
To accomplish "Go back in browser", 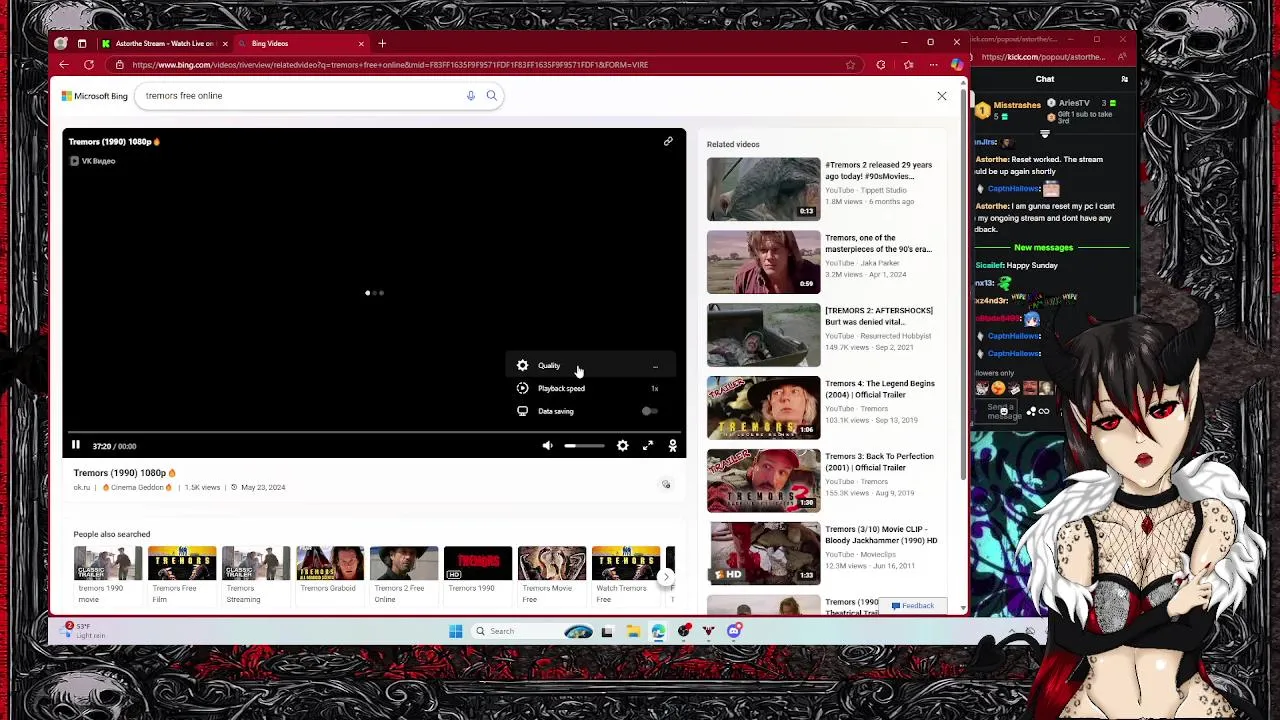I will coord(64,65).
